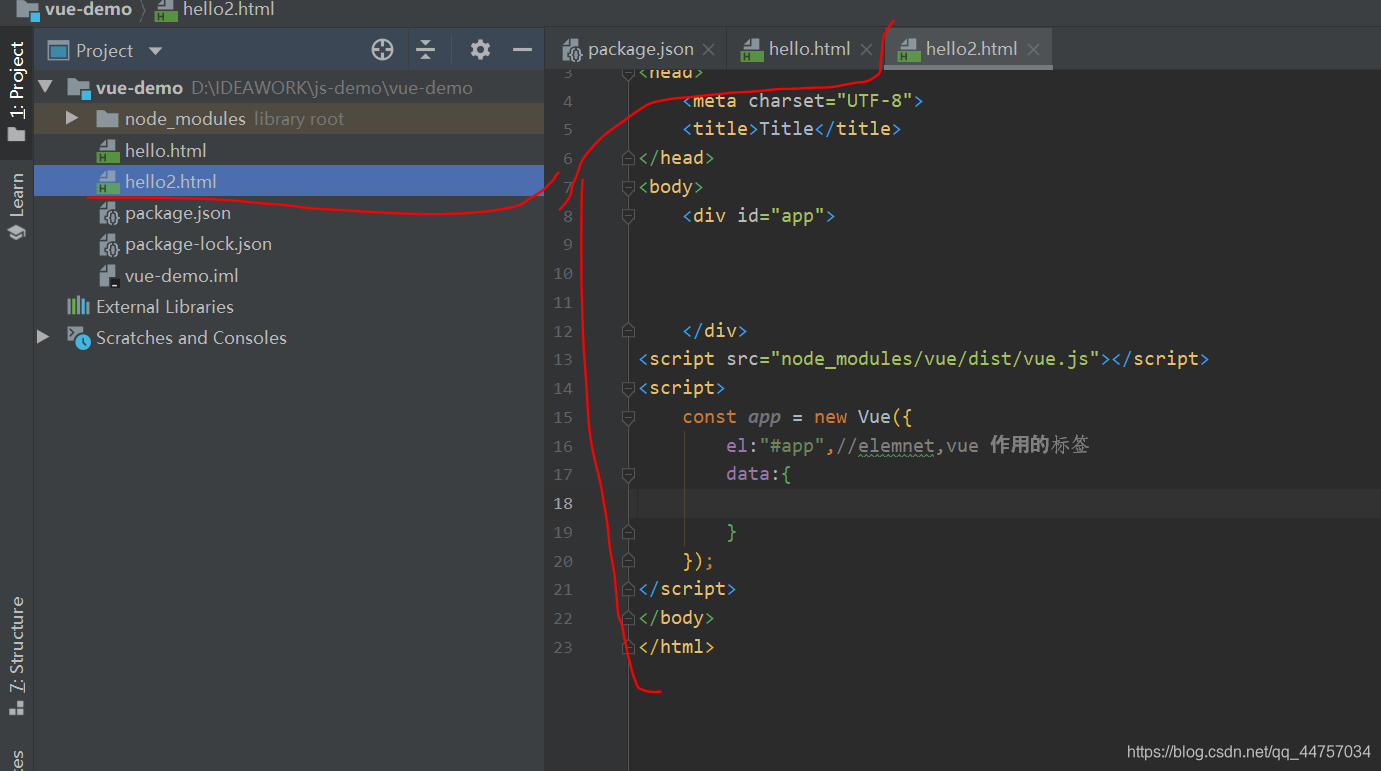The width and height of the screenshot is (1381, 771).
Task: Toggle the Learn tool window button
Action: click(x=17, y=206)
